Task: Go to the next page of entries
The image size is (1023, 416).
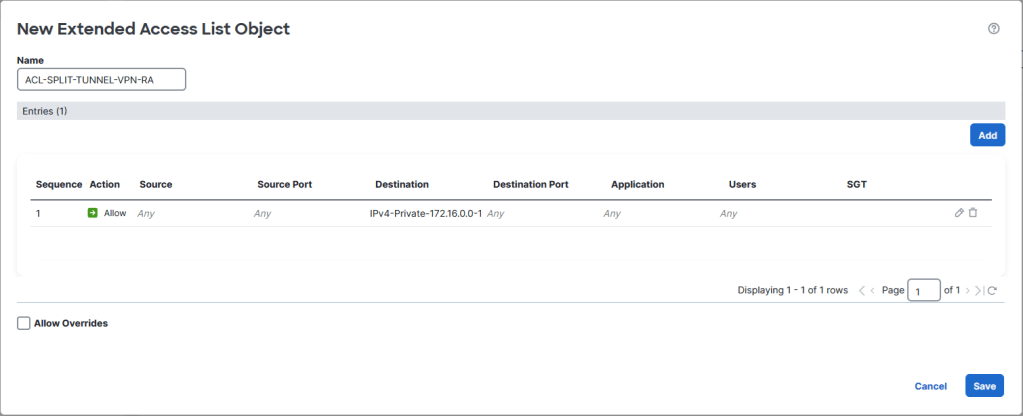Action: click(x=968, y=291)
